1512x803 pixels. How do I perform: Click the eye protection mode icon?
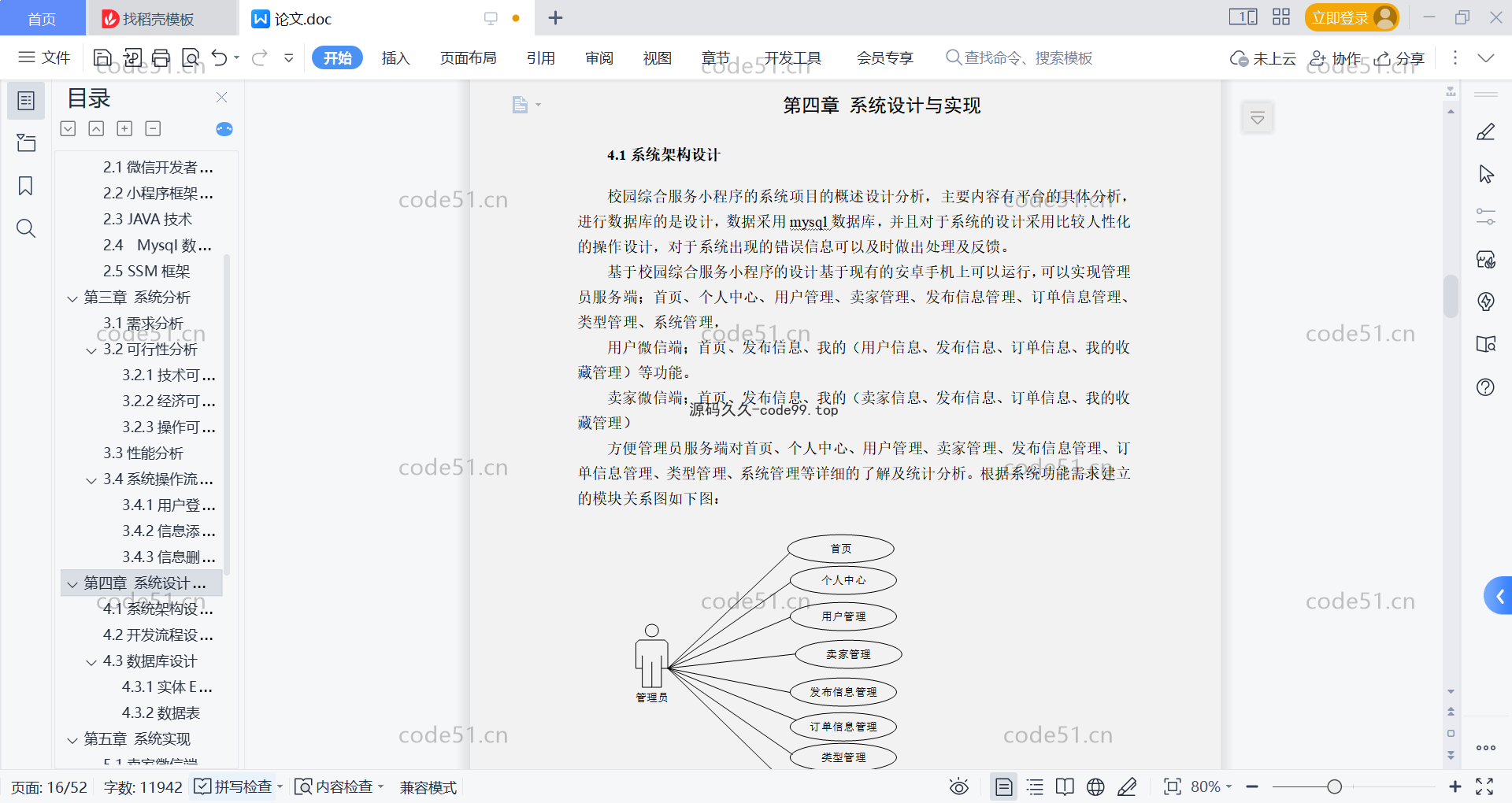958,786
